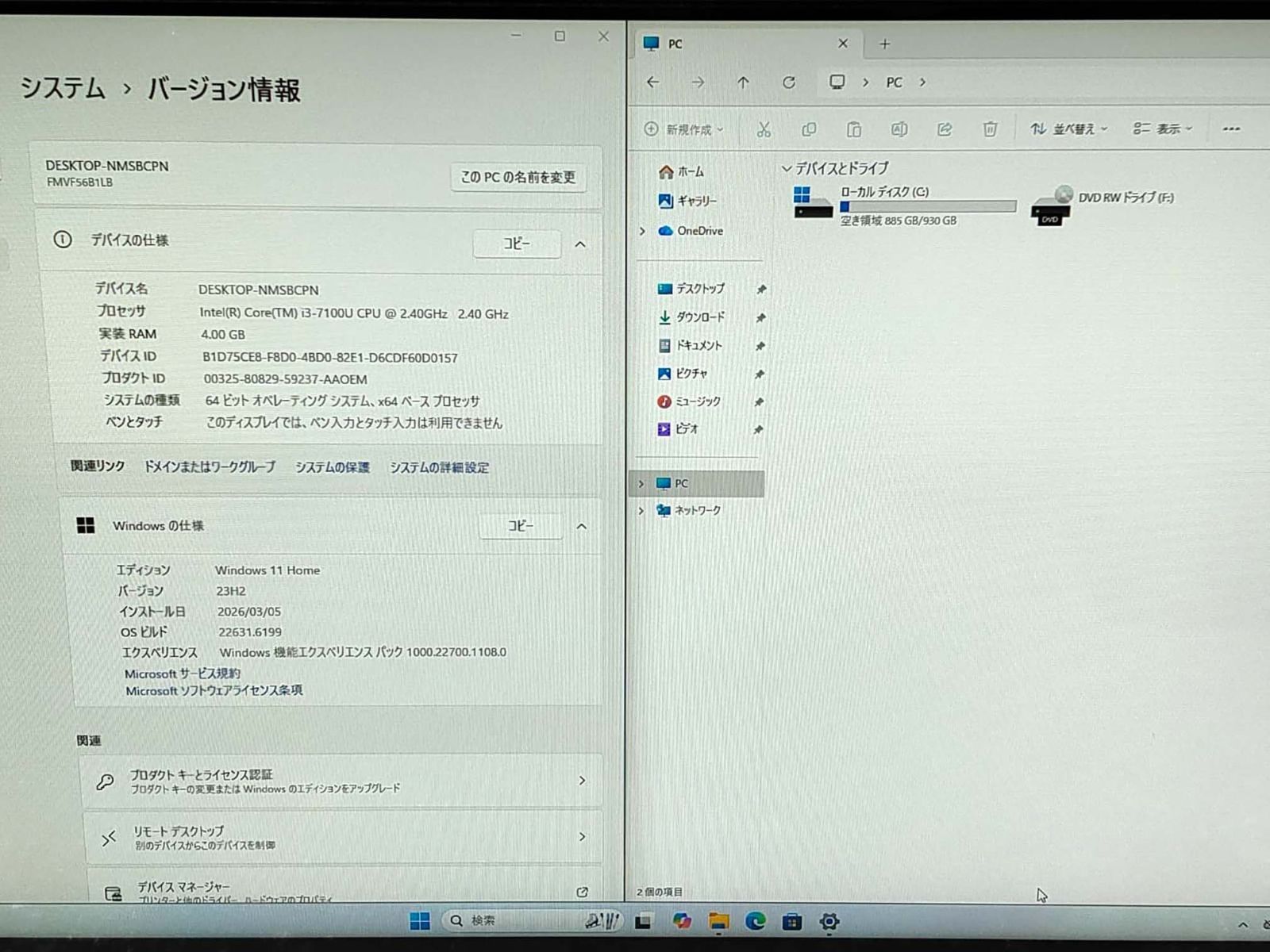This screenshot has height=952, width=1270.
Task: Open Copilot from the taskbar
Action: click(x=681, y=920)
